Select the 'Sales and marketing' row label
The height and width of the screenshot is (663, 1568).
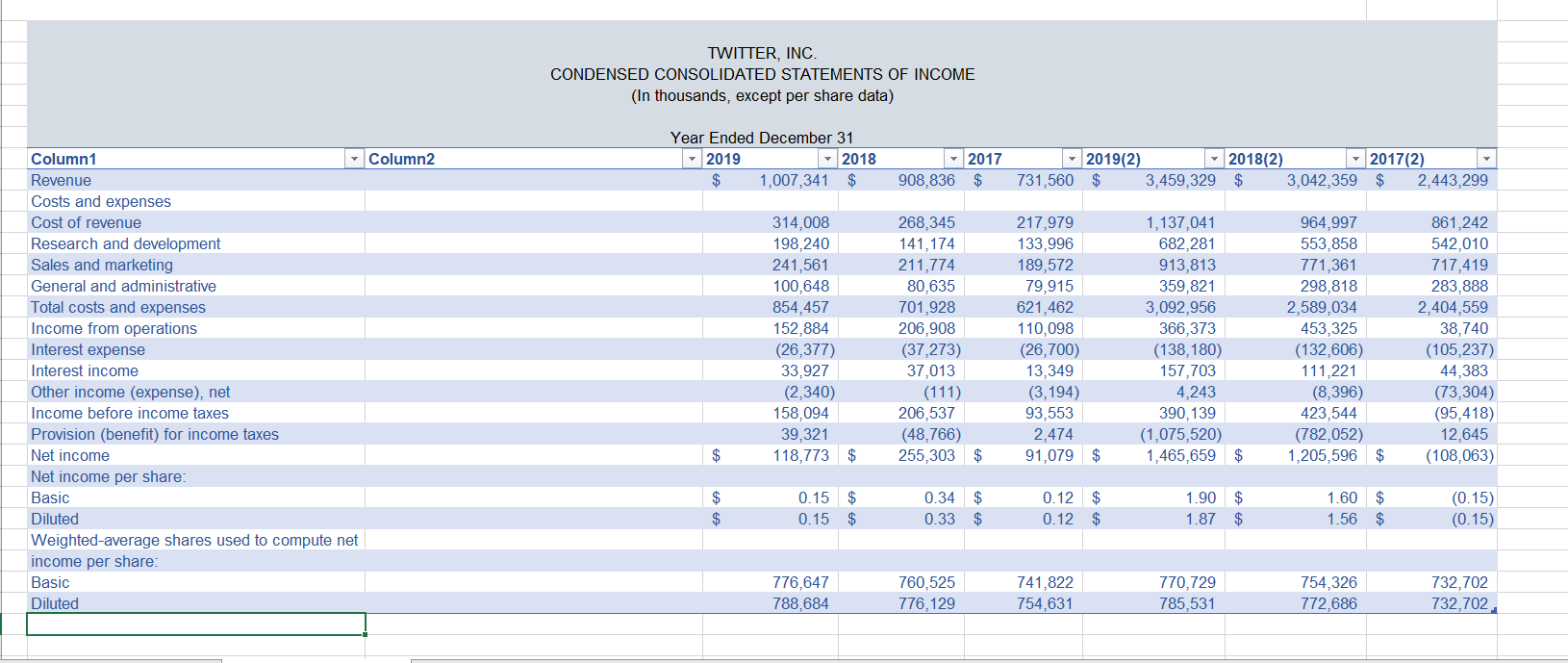[x=102, y=265]
